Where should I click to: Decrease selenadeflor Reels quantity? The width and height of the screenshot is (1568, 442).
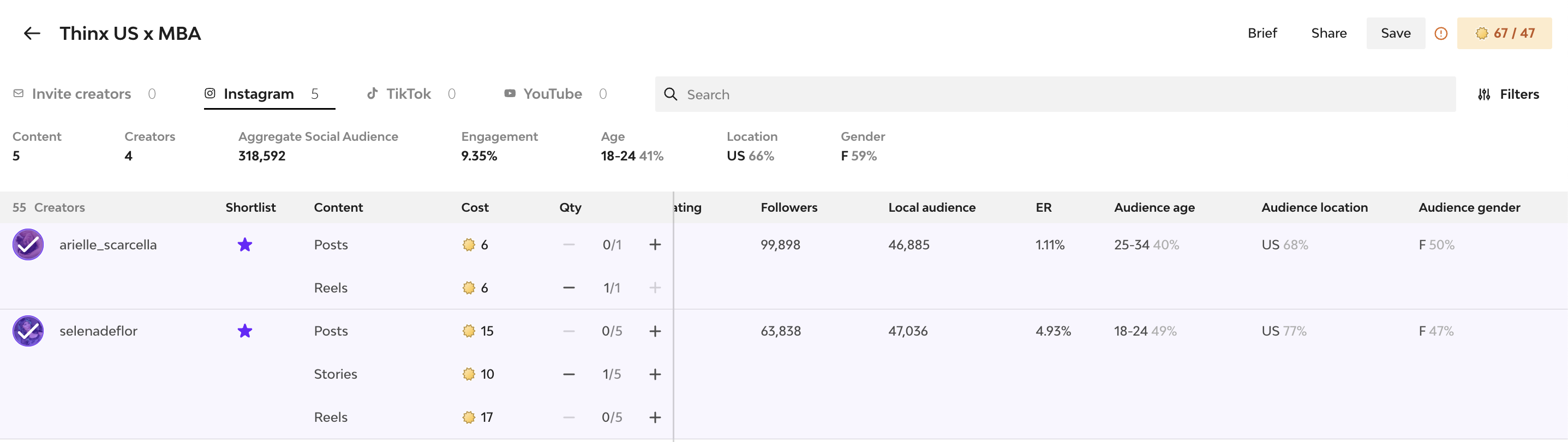click(x=568, y=417)
